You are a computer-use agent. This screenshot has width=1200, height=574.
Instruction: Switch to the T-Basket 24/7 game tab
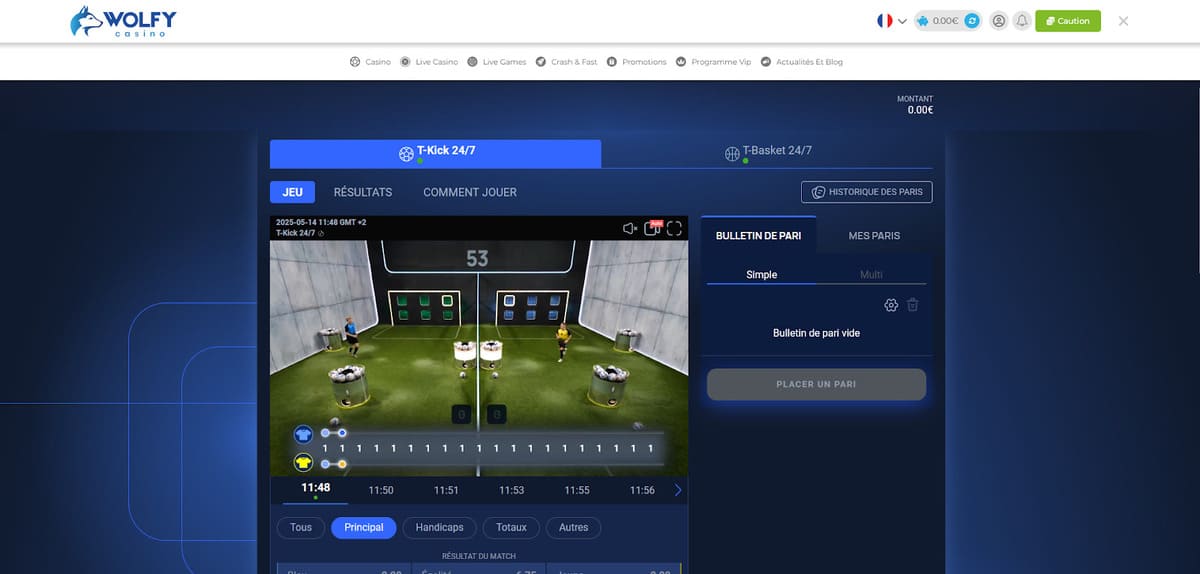click(767, 153)
